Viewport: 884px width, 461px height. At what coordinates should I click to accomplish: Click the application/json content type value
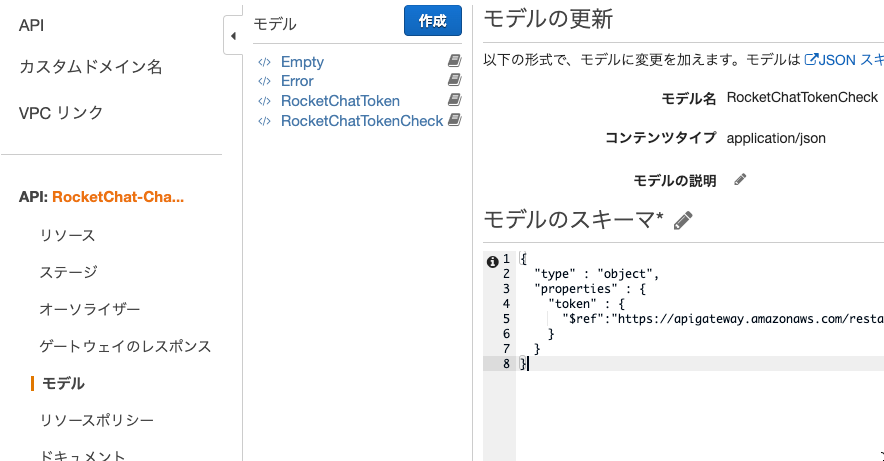(776, 138)
